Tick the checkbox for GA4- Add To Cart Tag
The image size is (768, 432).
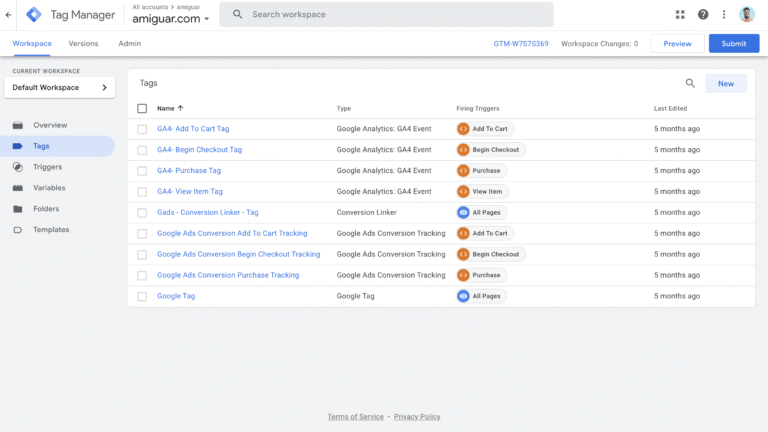[142, 129]
